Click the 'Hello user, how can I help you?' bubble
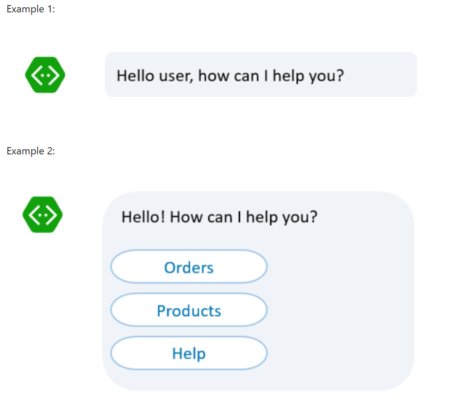Screen dimensions: 452x400 [261, 74]
